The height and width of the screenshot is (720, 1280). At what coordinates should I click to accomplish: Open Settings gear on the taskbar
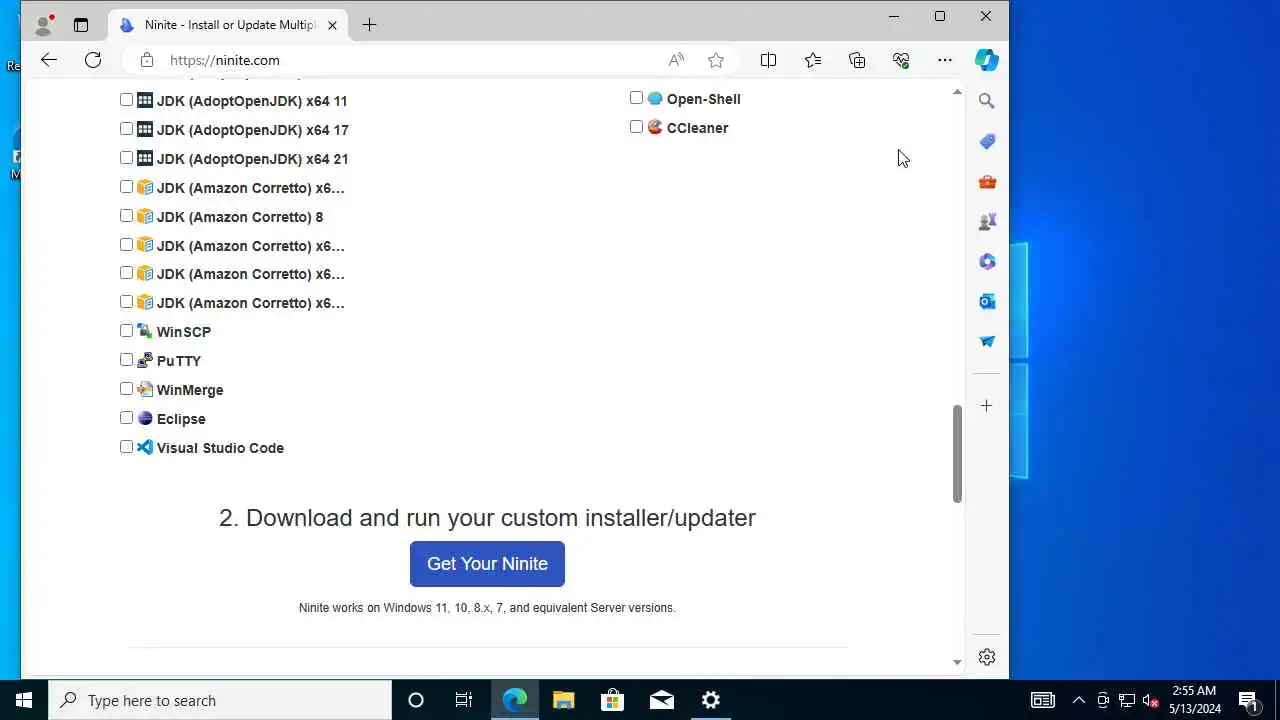711,700
